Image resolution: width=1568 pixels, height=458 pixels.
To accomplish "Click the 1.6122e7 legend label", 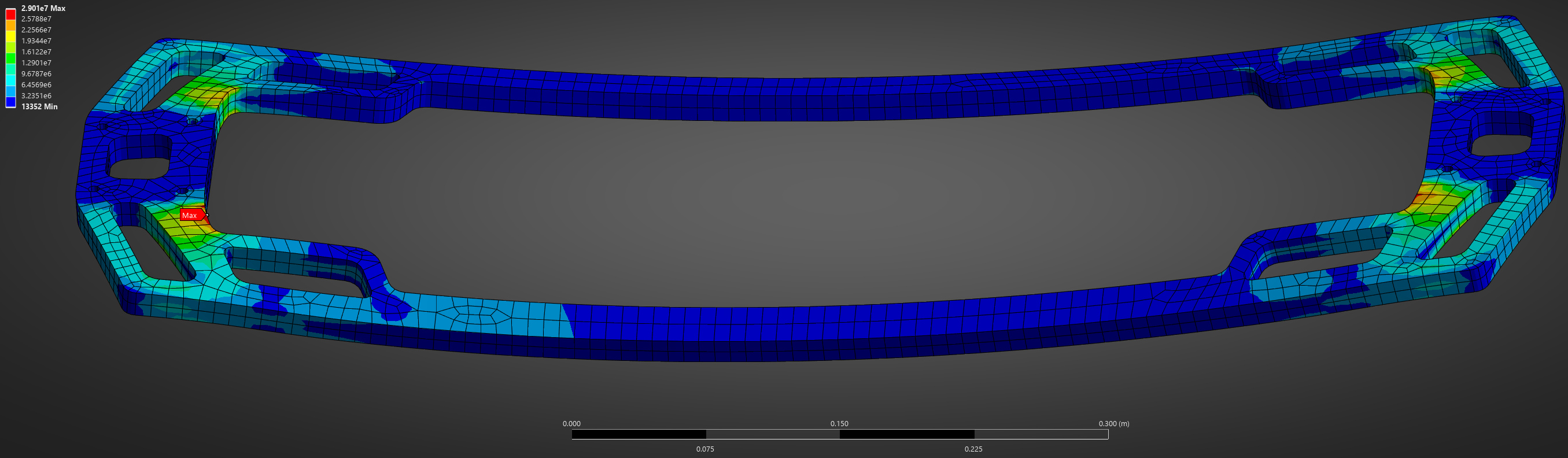I will pos(36,52).
